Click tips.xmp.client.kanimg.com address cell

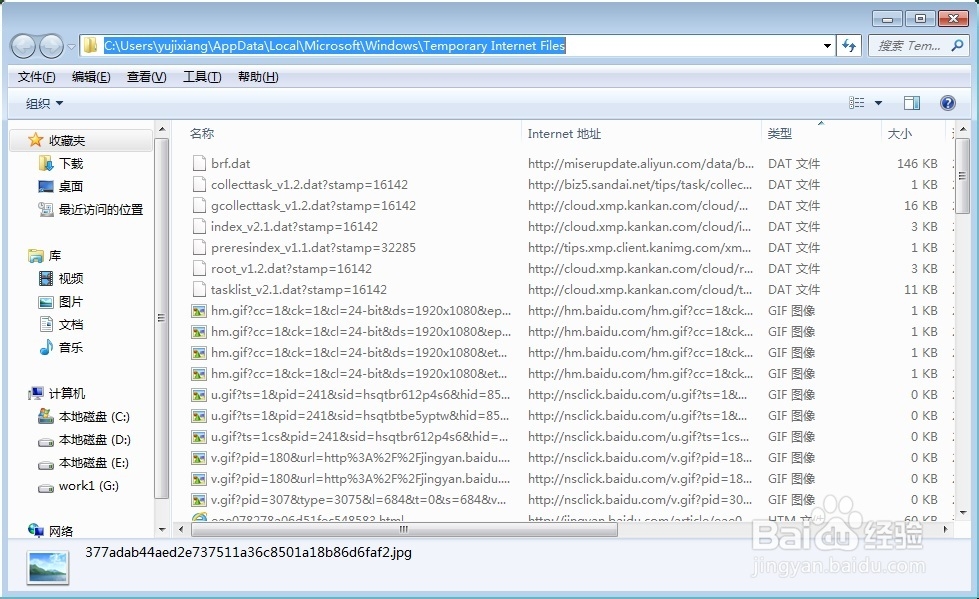pyautogui.click(x=639, y=247)
